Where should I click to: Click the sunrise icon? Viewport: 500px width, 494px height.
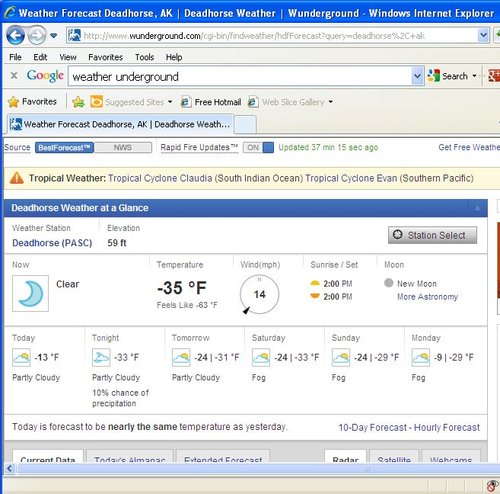tap(315, 284)
